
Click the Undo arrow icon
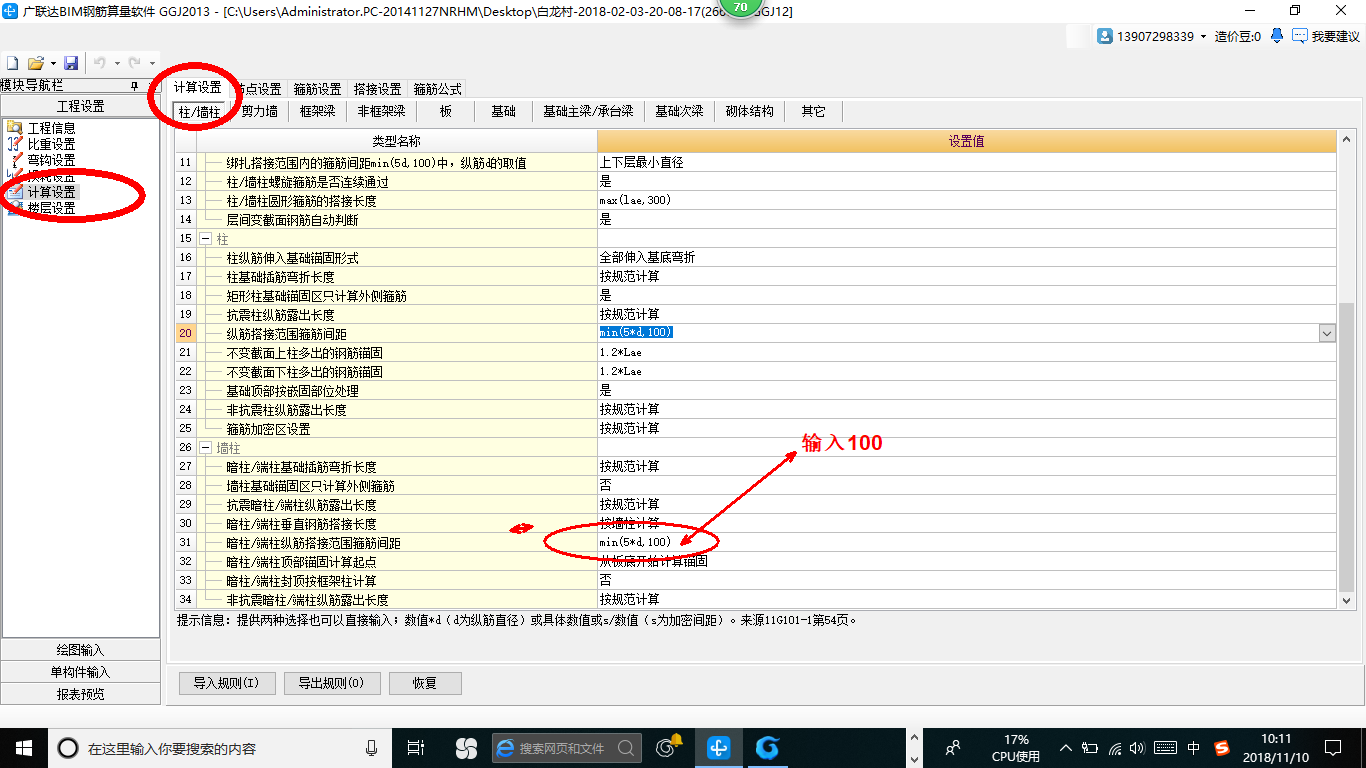100,63
